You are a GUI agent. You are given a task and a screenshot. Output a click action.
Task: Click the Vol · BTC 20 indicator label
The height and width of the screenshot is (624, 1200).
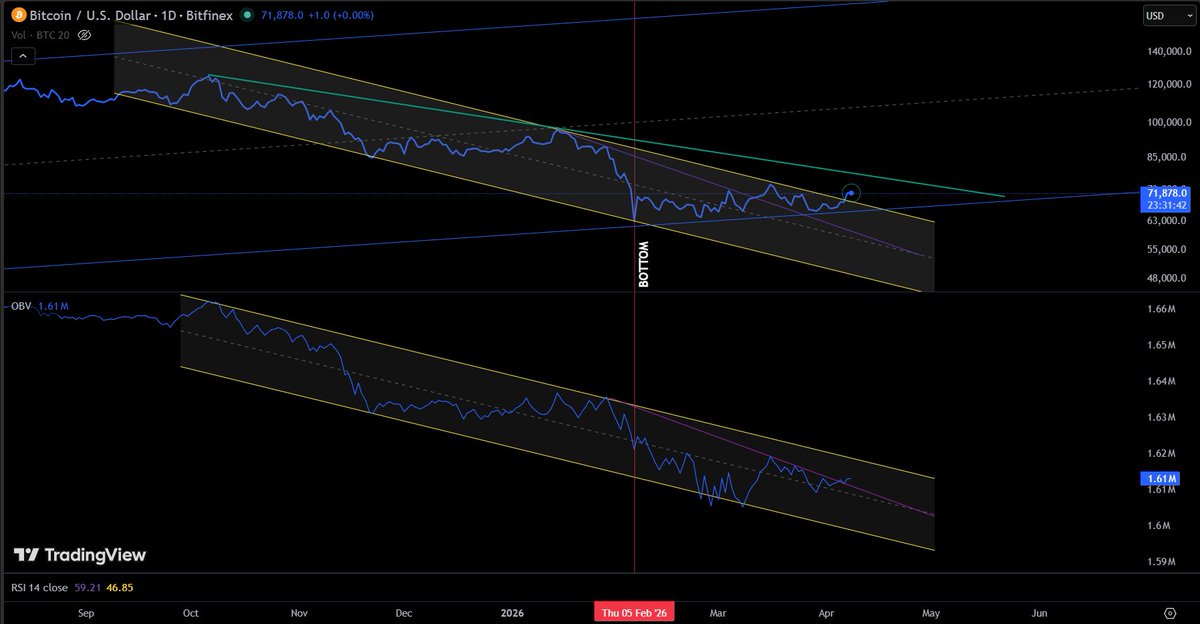point(41,34)
